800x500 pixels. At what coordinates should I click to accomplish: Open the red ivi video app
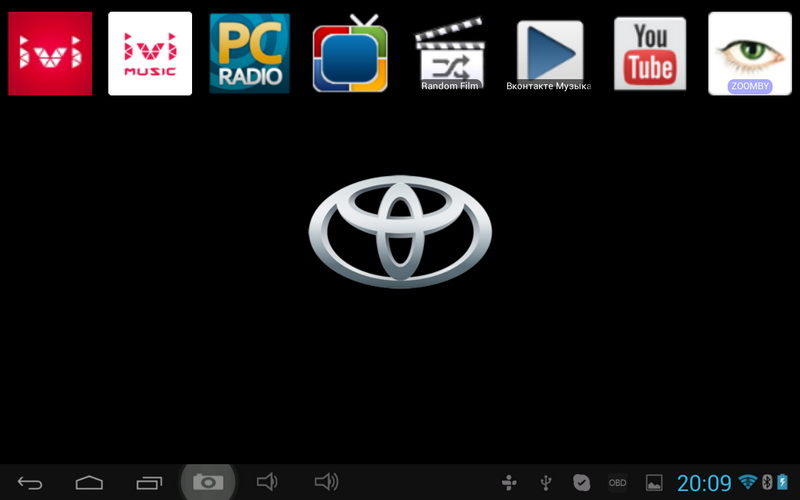click(x=50, y=54)
